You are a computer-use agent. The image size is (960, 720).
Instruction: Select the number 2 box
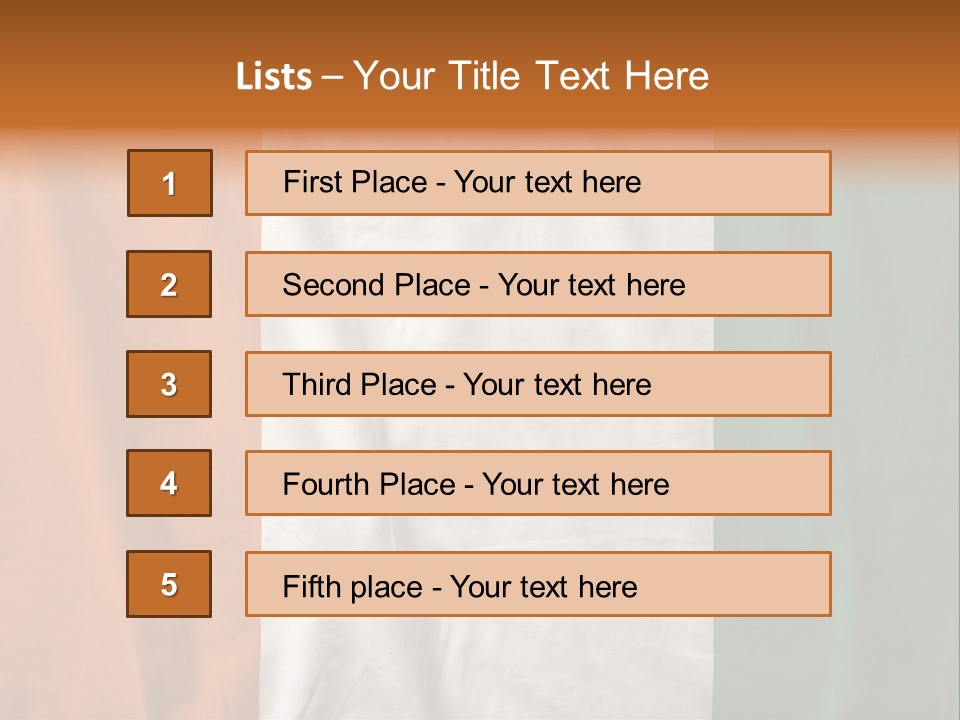tap(169, 284)
